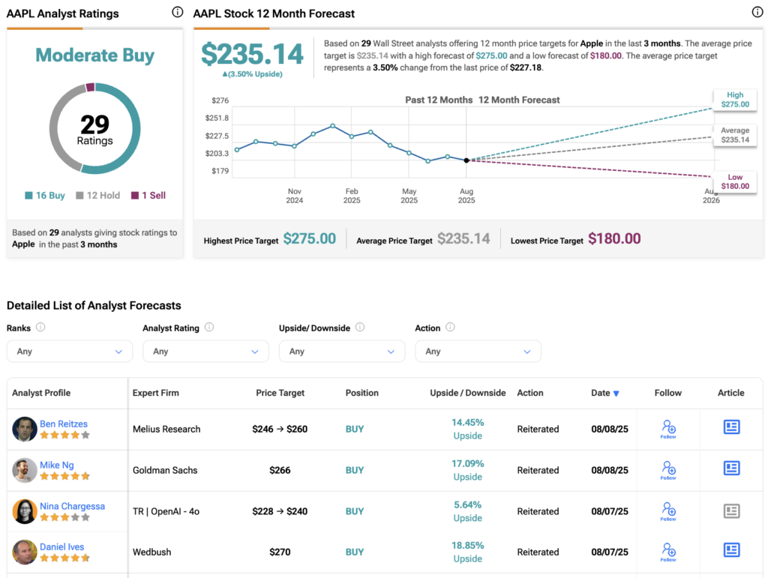Follow analyst Nina Chargessa
This screenshot has height=578, width=768.
(669, 511)
